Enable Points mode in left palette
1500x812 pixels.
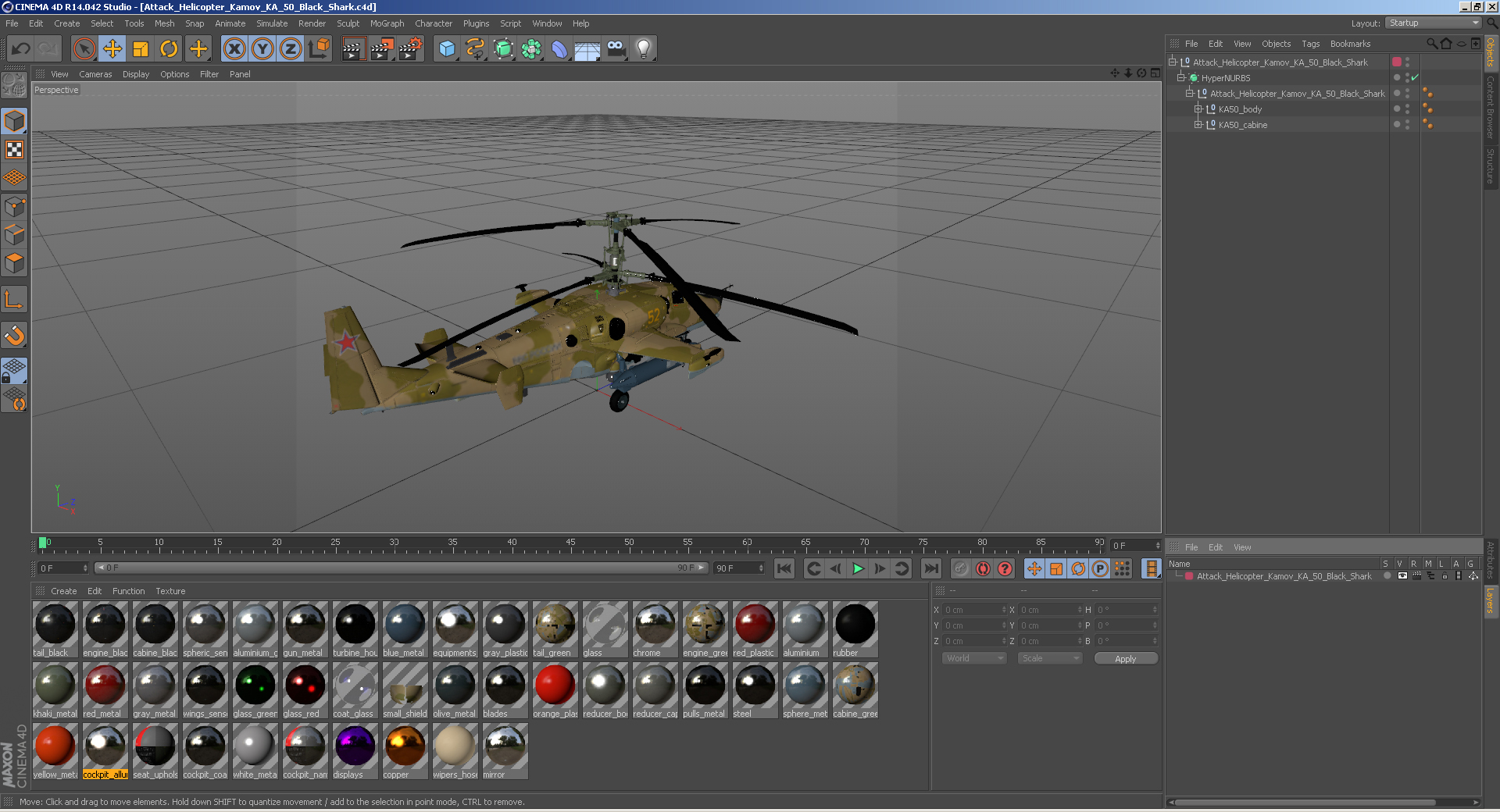14,206
